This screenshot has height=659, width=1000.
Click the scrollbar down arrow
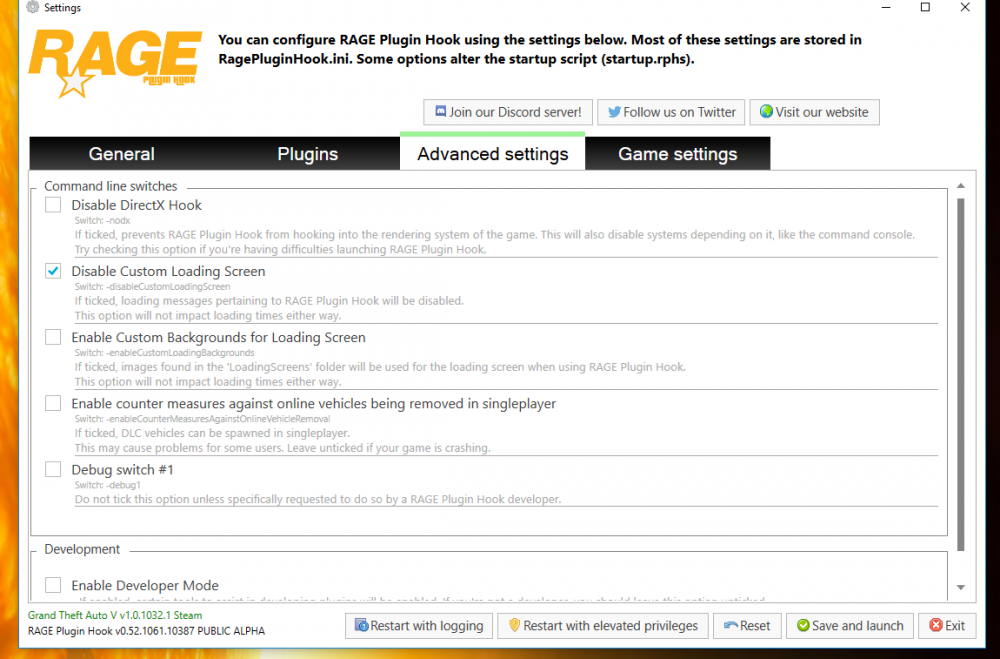click(961, 587)
